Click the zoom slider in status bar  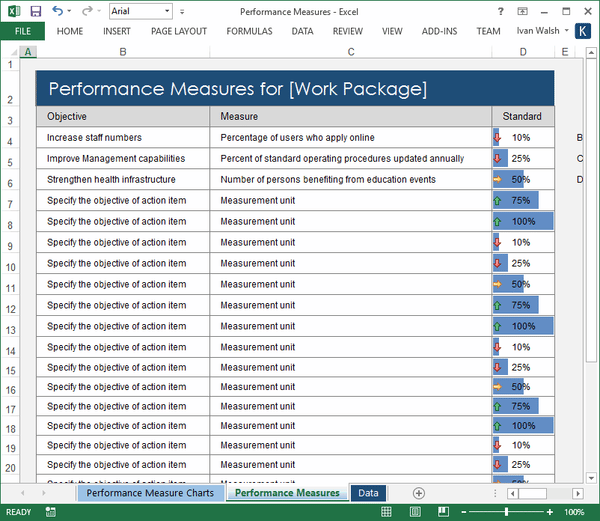(506, 512)
